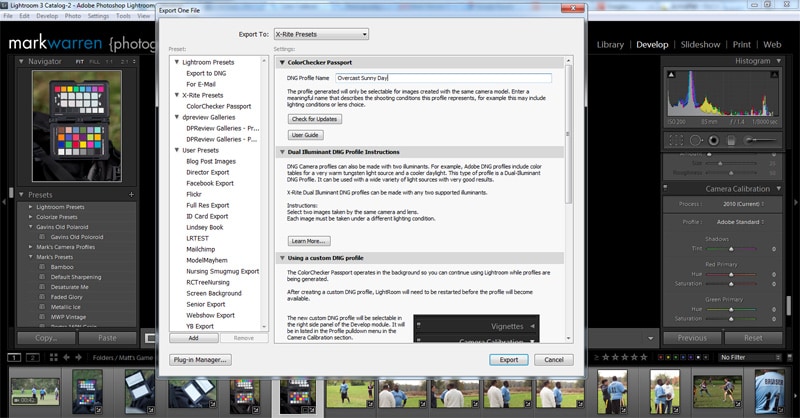The height and width of the screenshot is (418, 800).
Task: Set filter to one star rating
Action: coord(606,357)
